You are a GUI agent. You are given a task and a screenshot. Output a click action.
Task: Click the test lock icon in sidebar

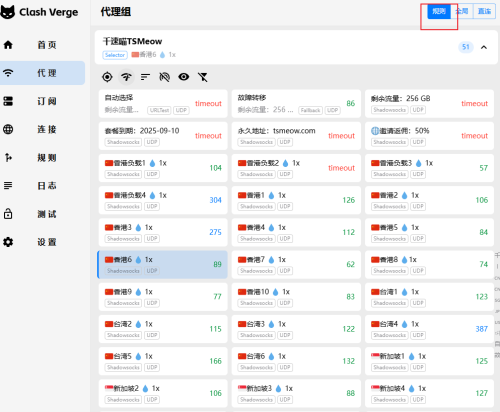[8, 213]
